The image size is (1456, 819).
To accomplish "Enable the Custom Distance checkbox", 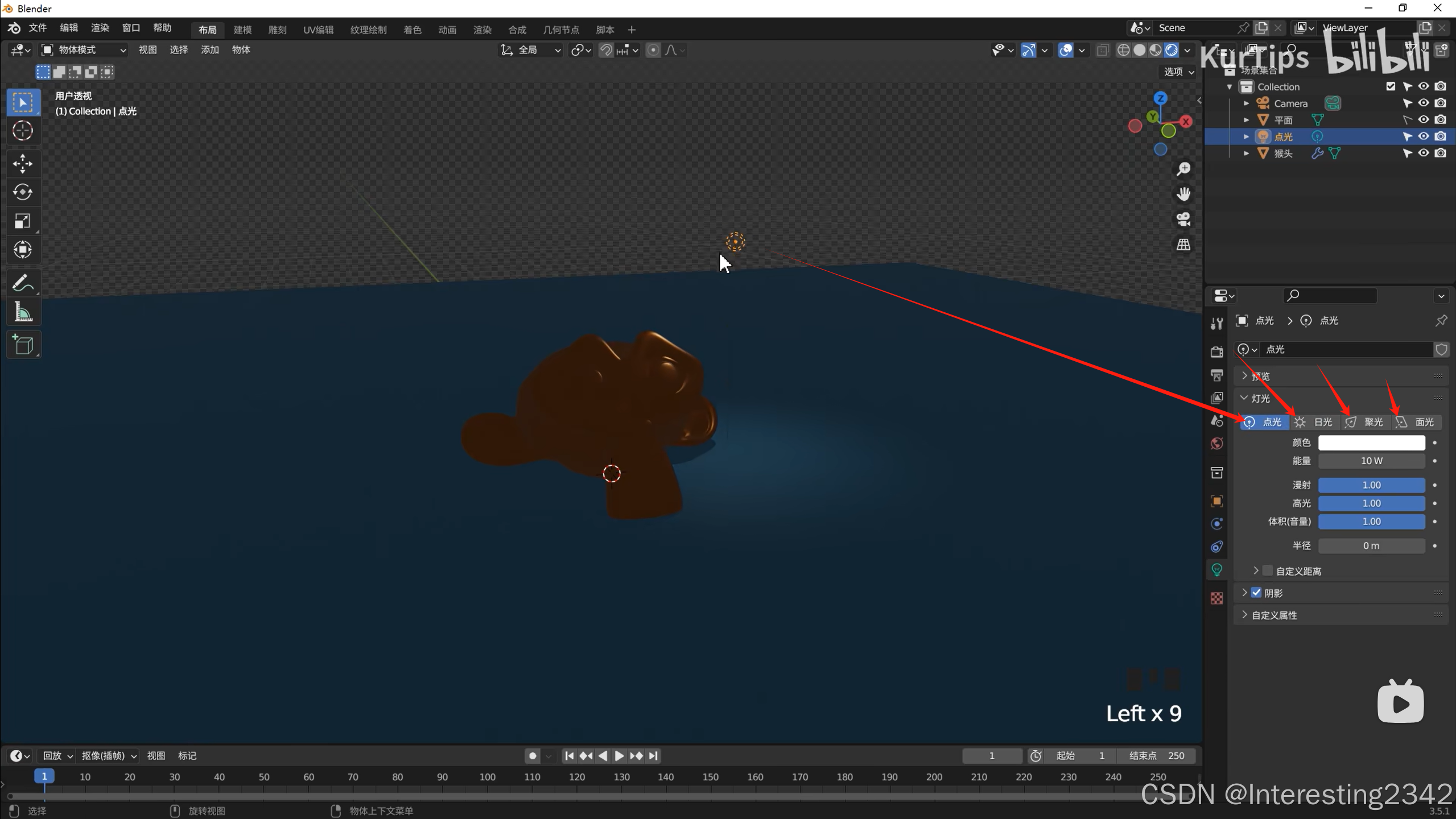I will pos(1268,570).
